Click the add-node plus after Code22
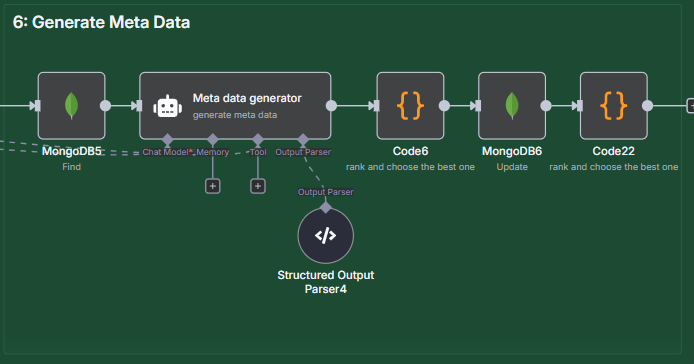The width and height of the screenshot is (694, 364). (x=690, y=106)
